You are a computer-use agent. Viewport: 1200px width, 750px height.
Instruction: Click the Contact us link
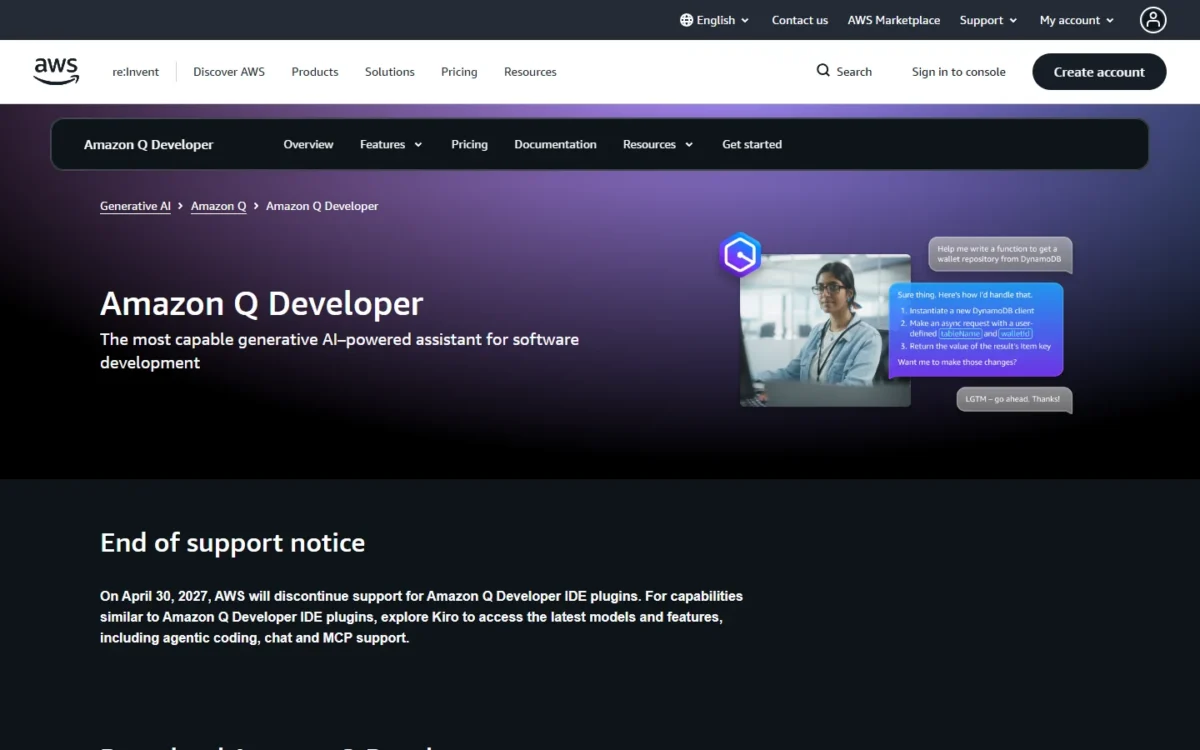coord(800,20)
